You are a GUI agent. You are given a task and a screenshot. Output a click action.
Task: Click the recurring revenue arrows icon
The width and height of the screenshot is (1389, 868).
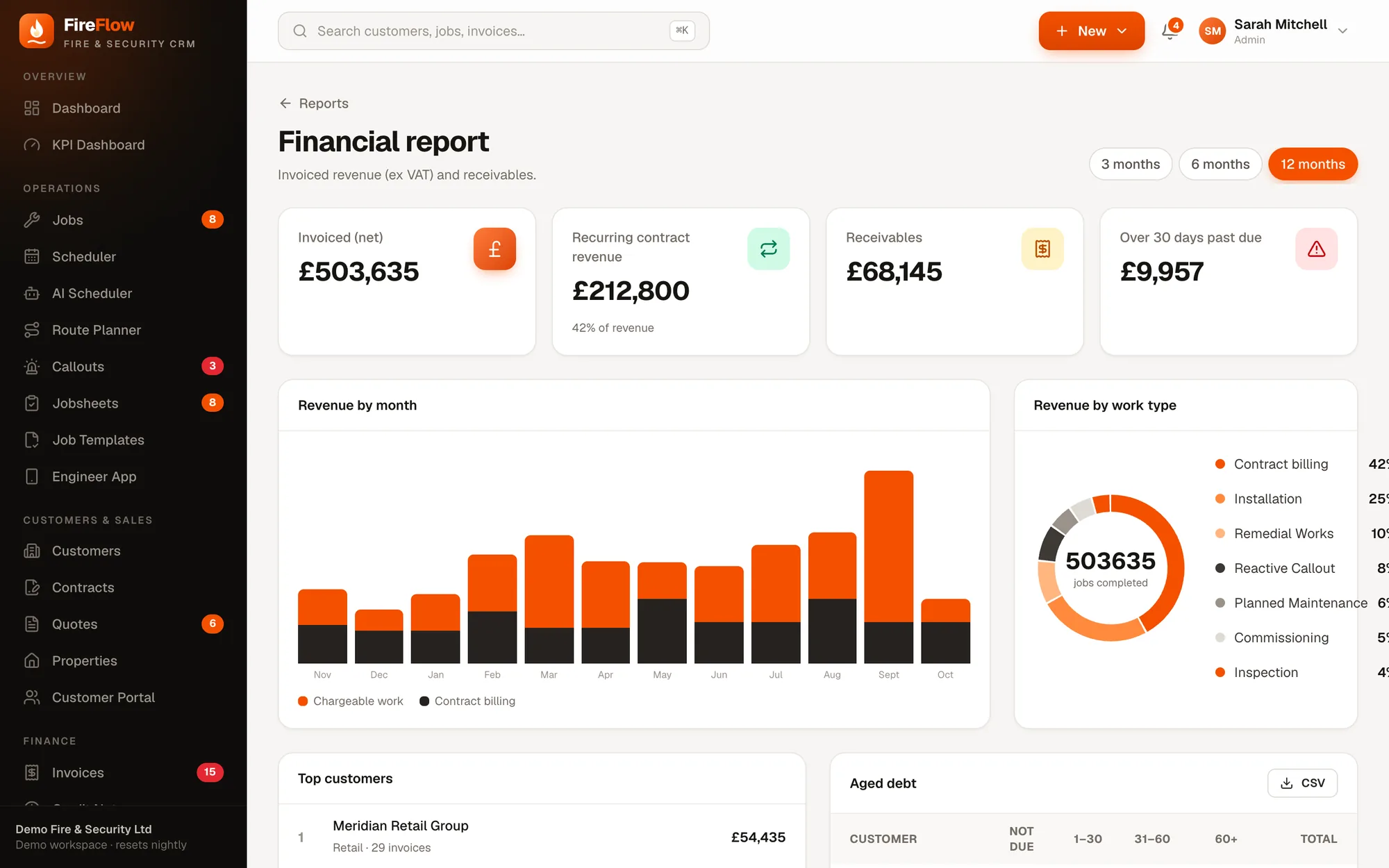coord(768,249)
